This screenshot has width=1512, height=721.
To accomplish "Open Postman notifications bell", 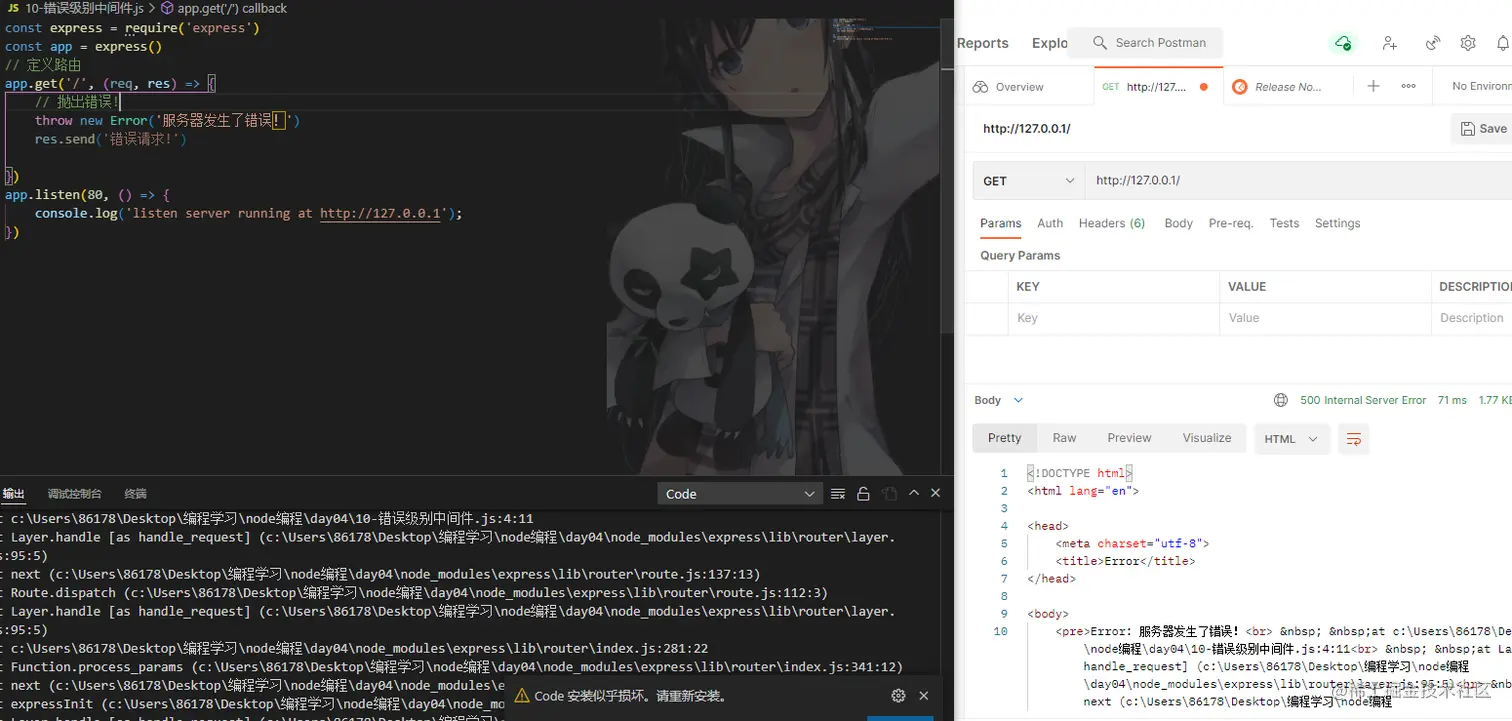I will click(x=1502, y=43).
